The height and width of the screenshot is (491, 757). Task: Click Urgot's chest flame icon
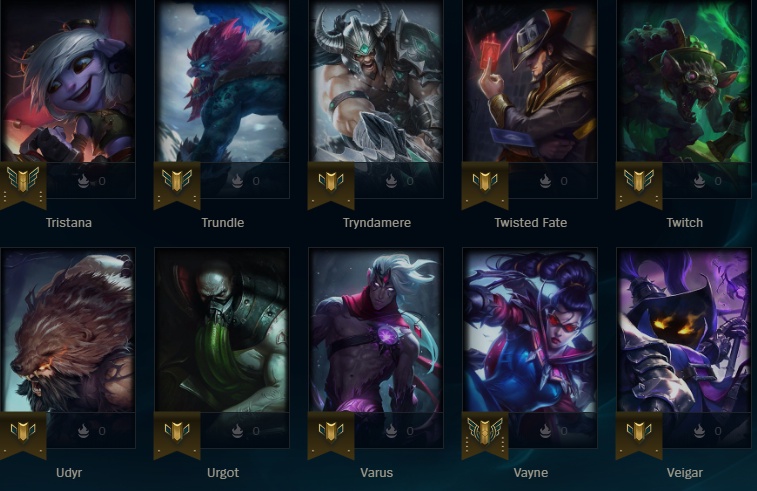pos(237,430)
